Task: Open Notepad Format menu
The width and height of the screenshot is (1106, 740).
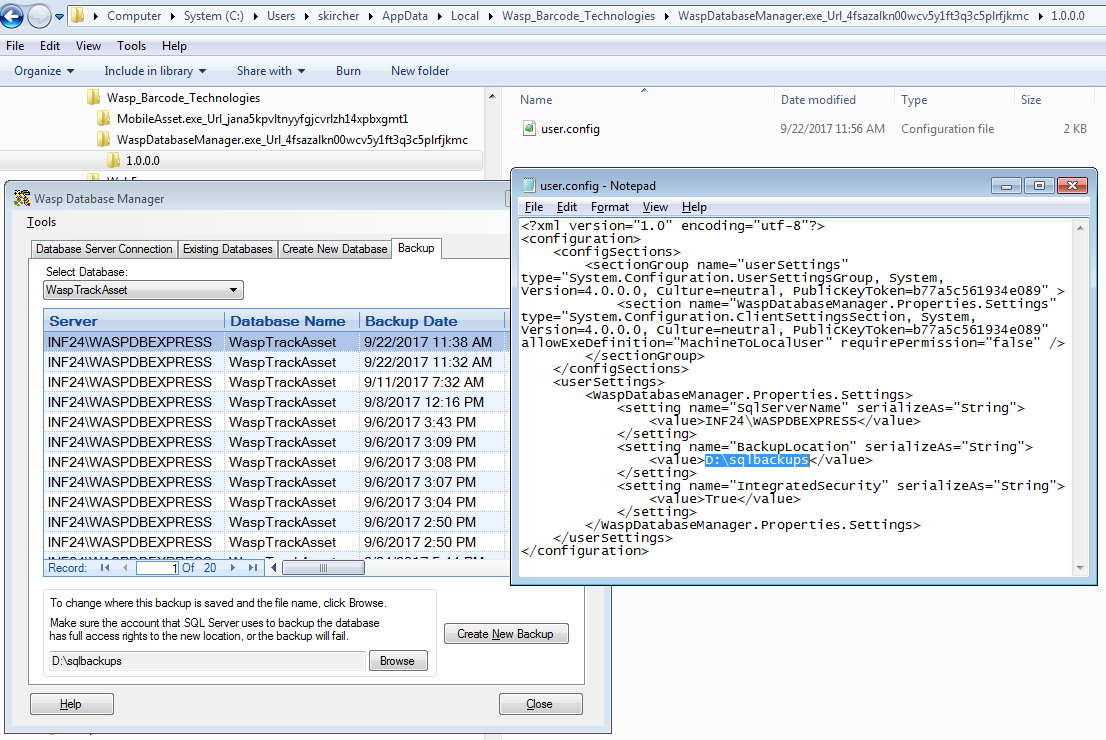Action: (609, 207)
